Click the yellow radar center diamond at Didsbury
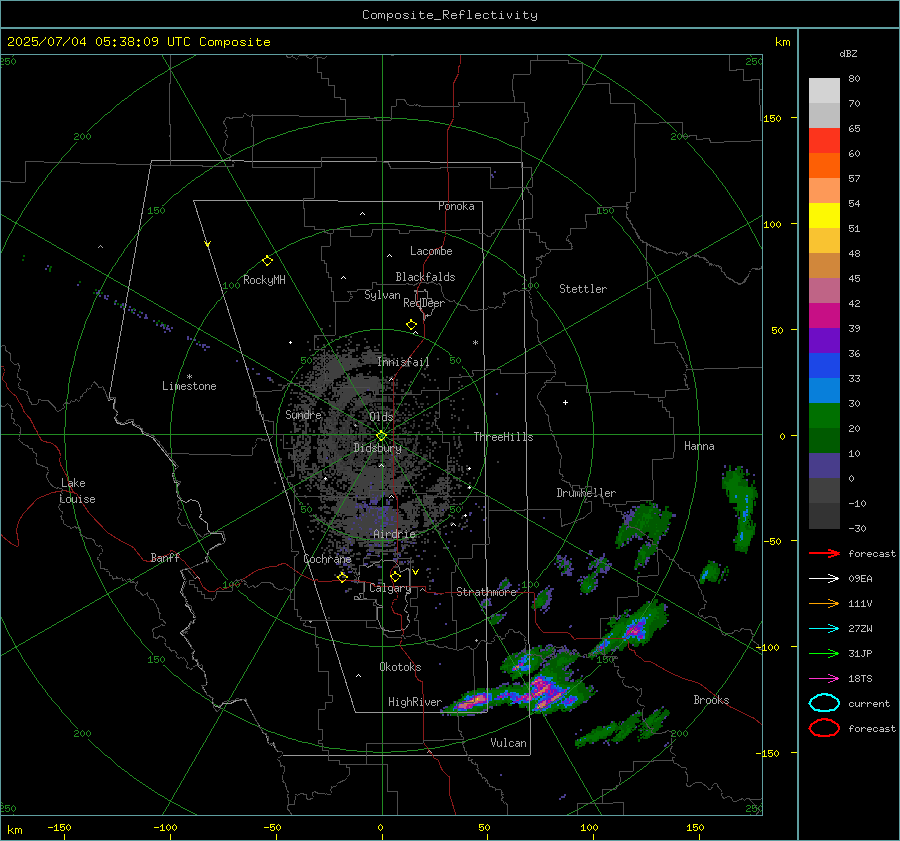This screenshot has height=841, width=900. tap(382, 436)
